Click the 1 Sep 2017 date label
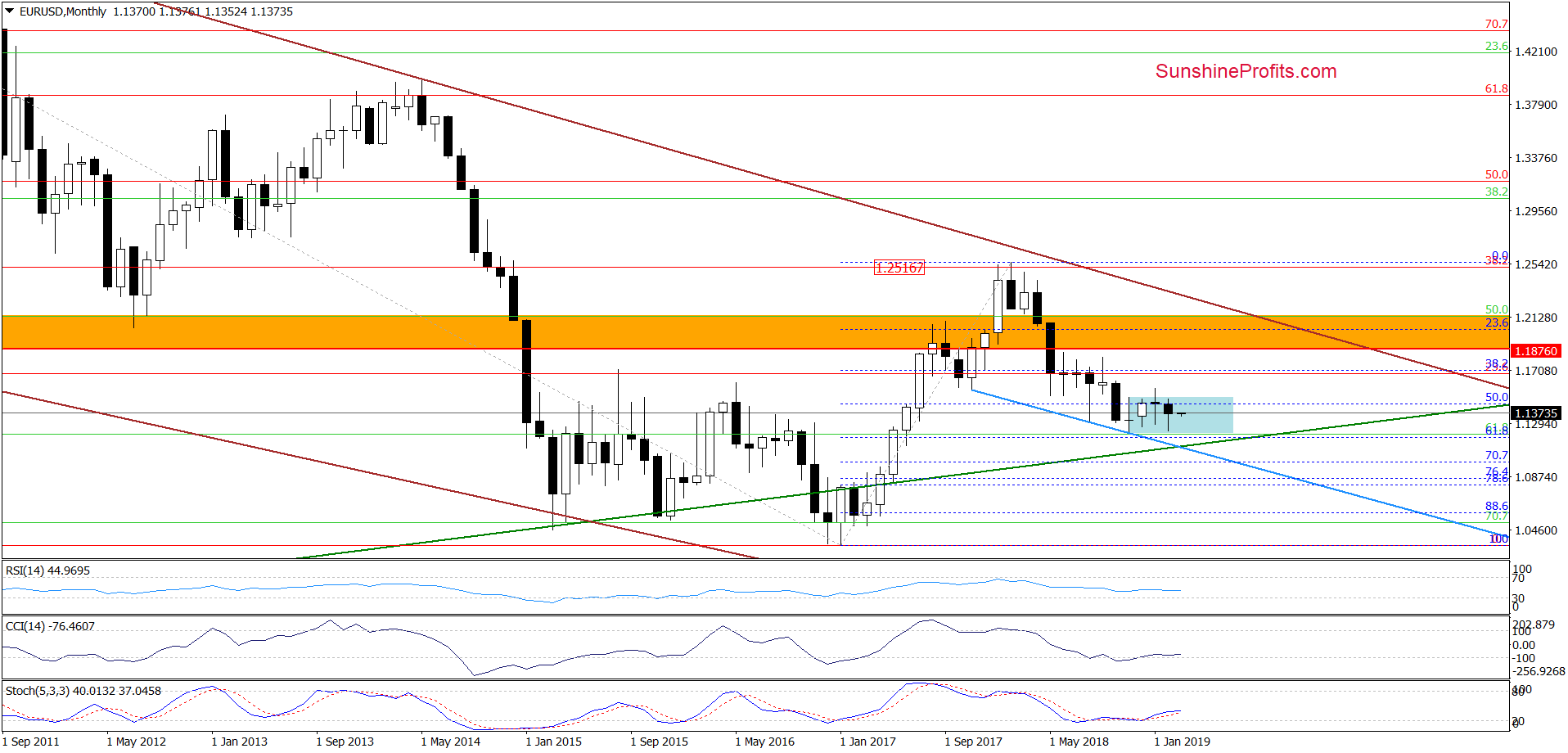Image resolution: width=1568 pixels, height=753 pixels. point(973,742)
